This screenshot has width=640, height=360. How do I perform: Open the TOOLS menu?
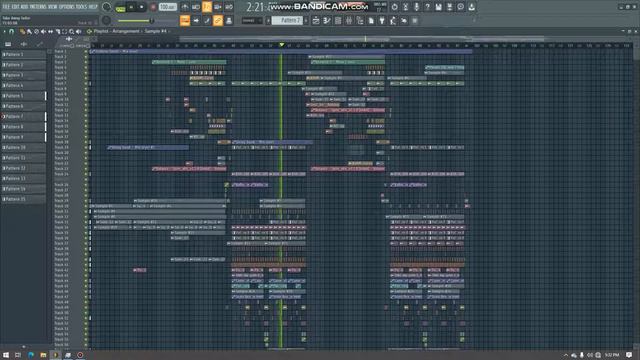click(82, 7)
